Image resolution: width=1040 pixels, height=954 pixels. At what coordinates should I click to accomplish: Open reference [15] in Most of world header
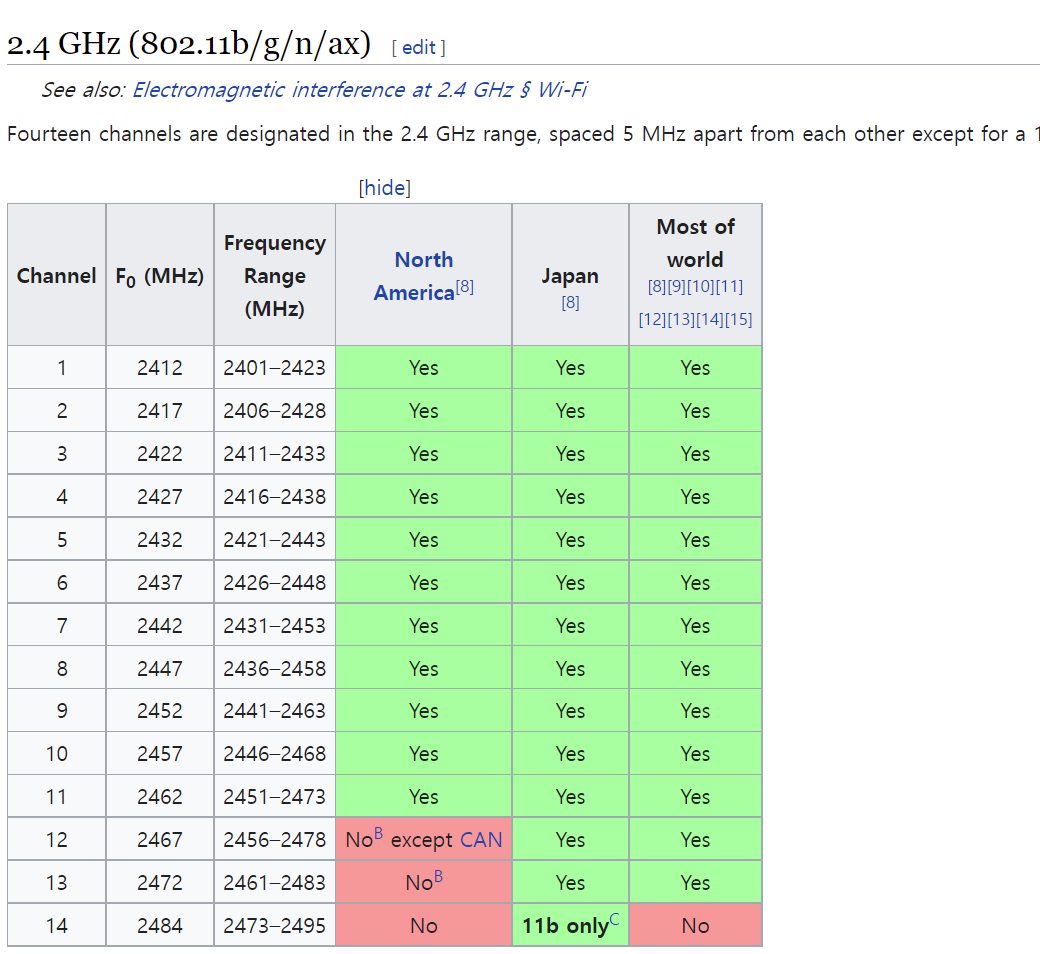click(x=739, y=320)
